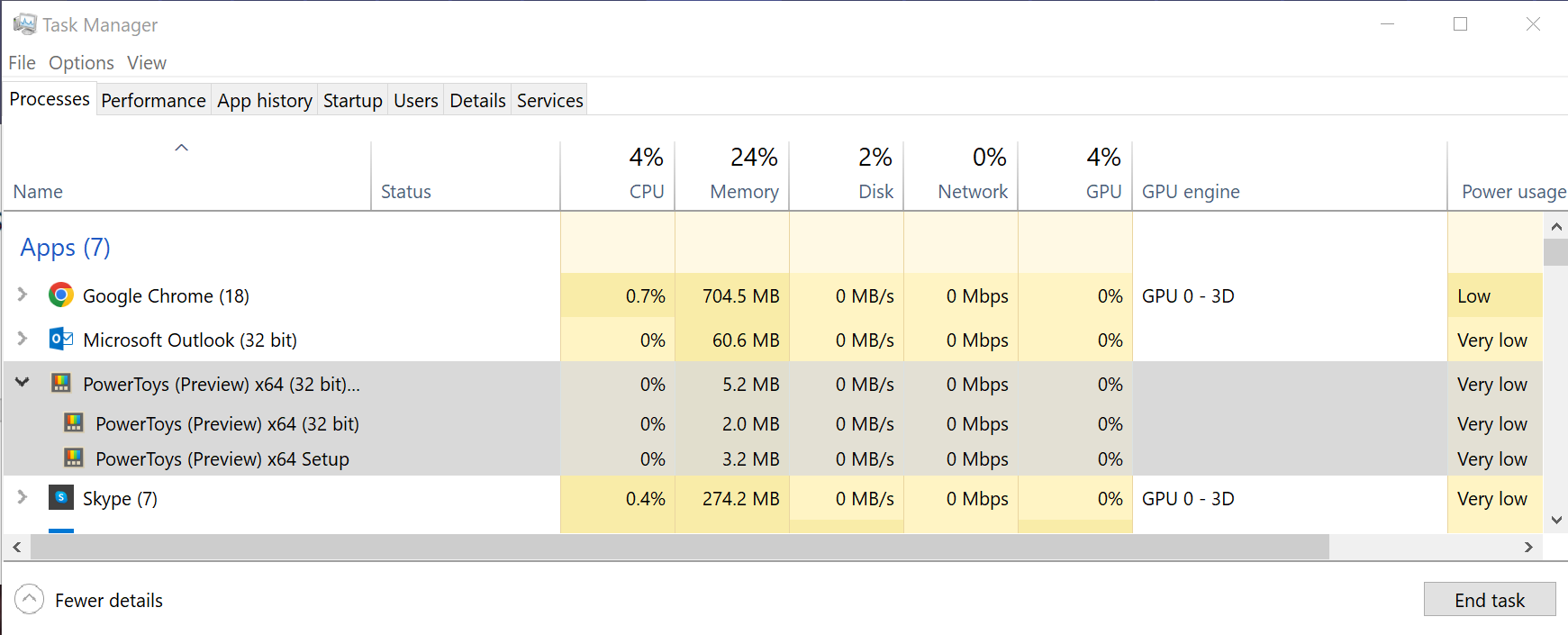Switch to the Startup tab

coord(352,100)
